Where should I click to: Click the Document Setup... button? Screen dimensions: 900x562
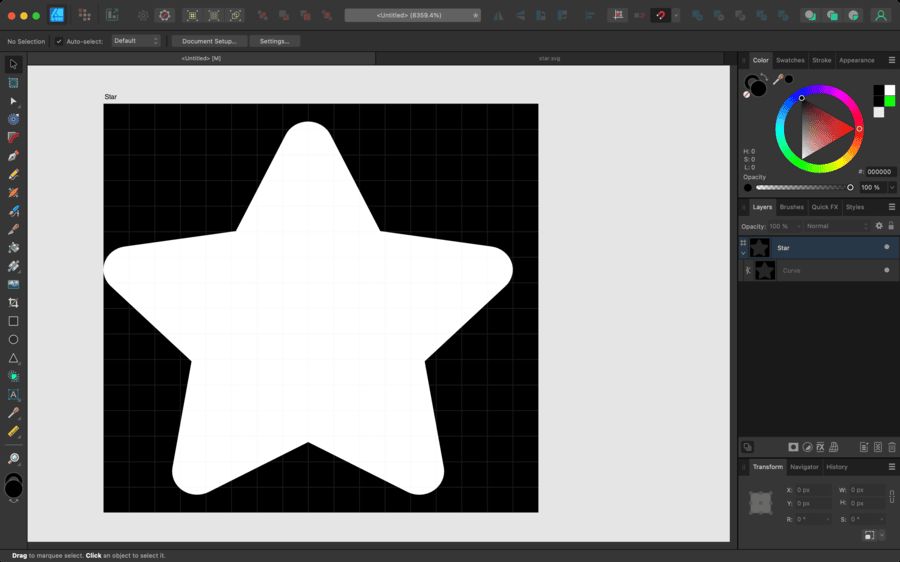click(209, 41)
